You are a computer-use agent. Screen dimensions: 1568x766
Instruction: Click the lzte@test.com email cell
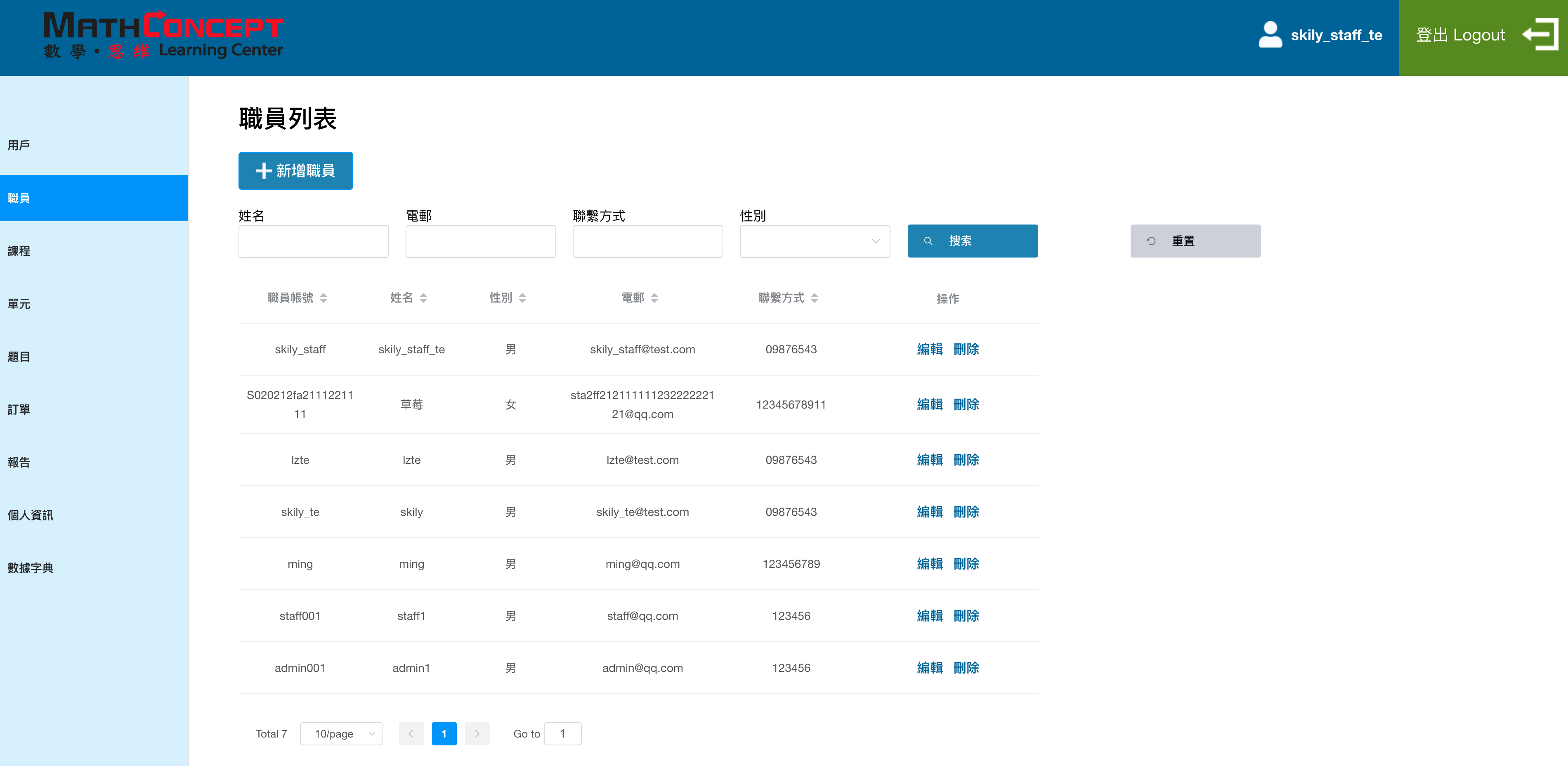coord(642,460)
